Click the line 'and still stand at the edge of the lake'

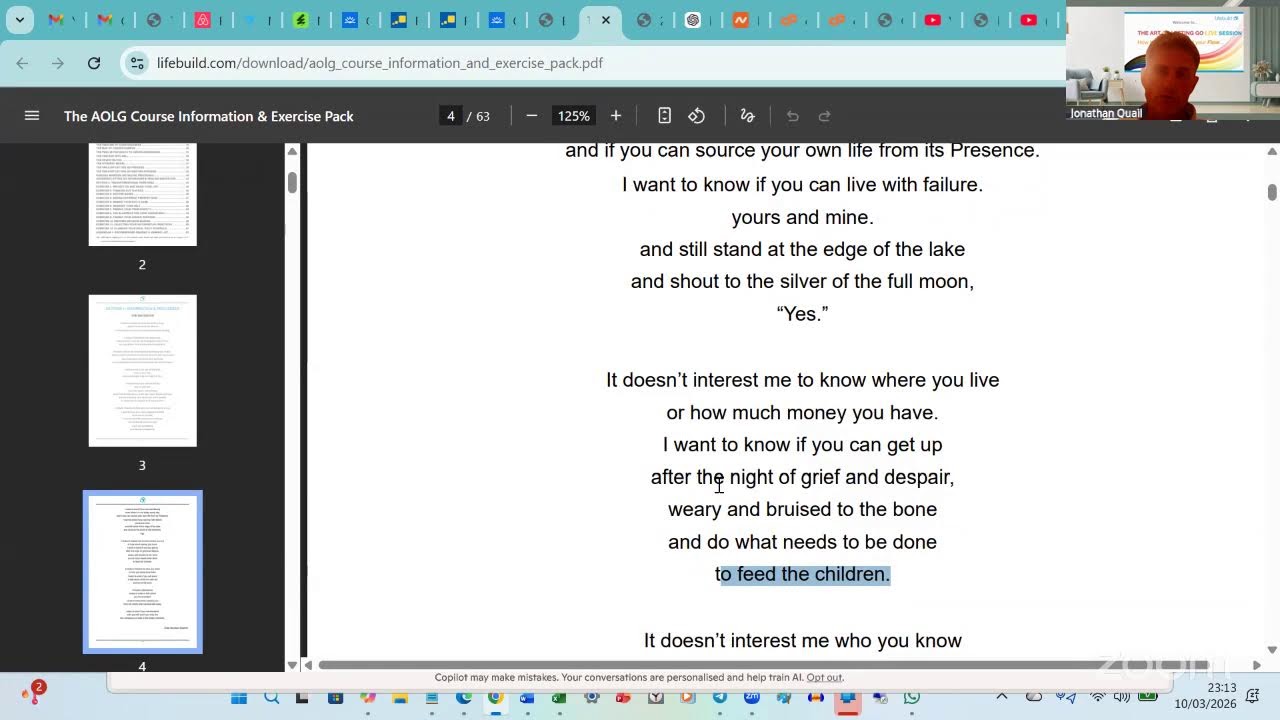pos(803,249)
